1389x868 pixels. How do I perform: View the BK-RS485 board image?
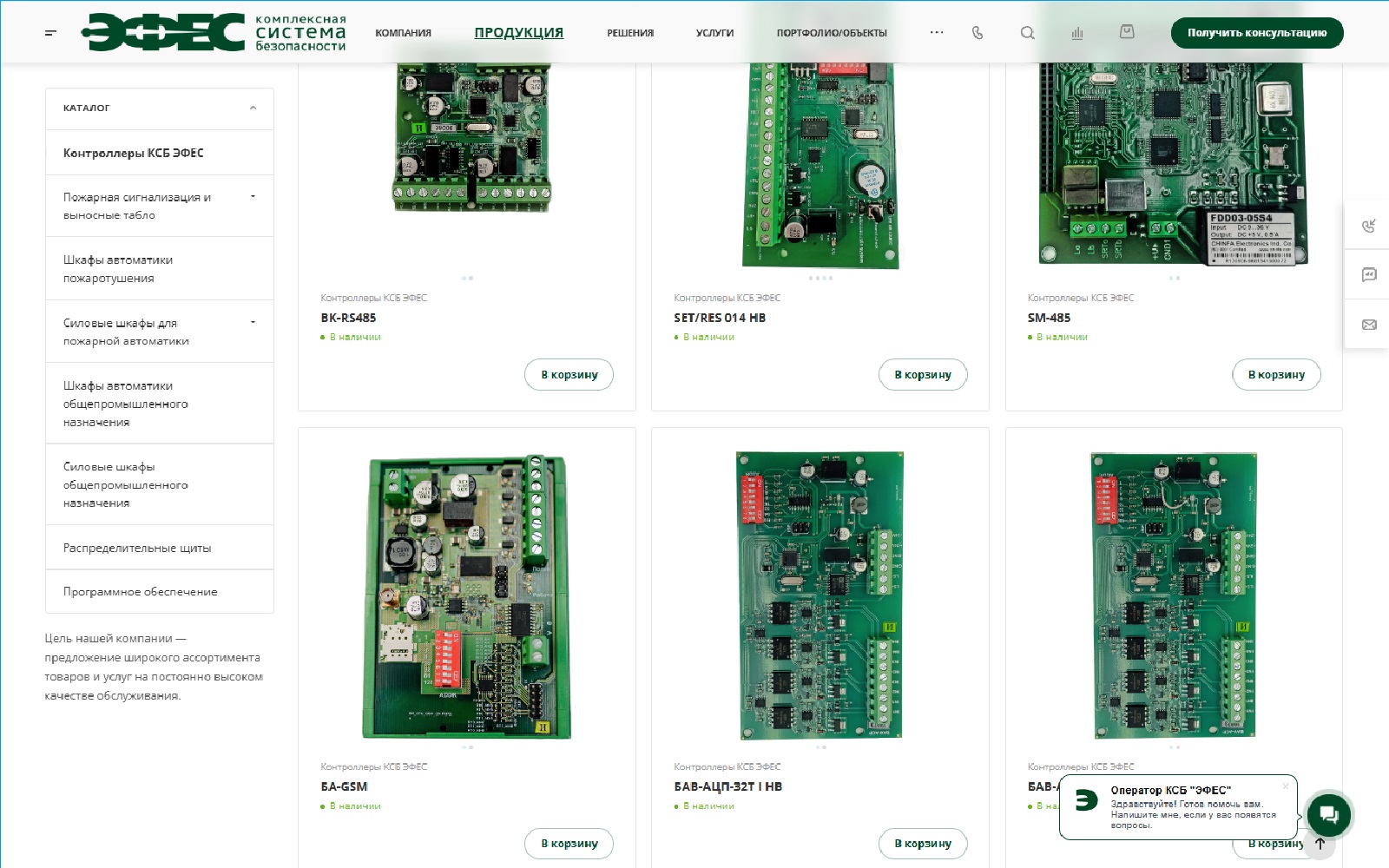point(472,139)
